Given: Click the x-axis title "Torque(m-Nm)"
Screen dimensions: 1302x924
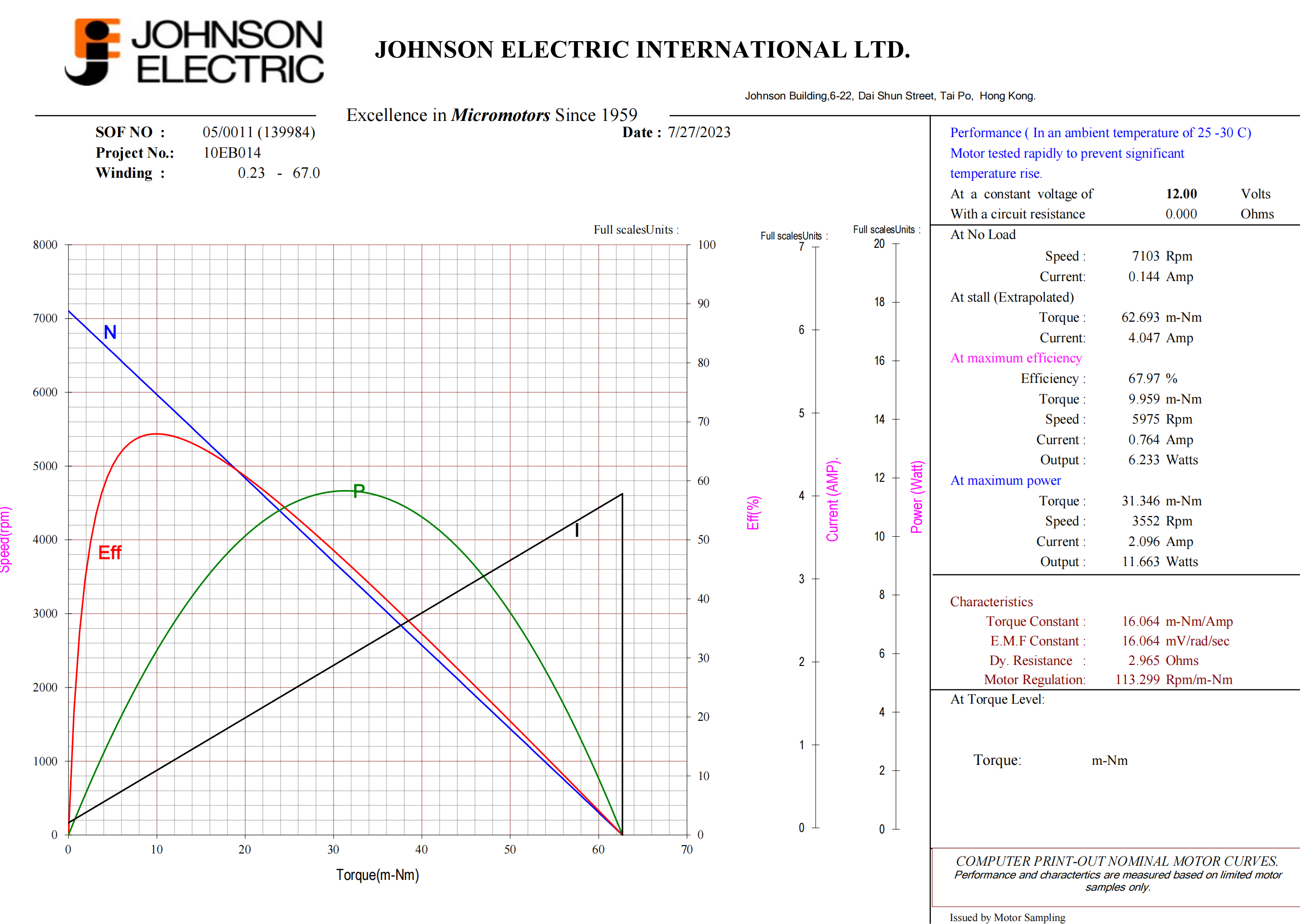Looking at the screenshot, I should [377, 875].
